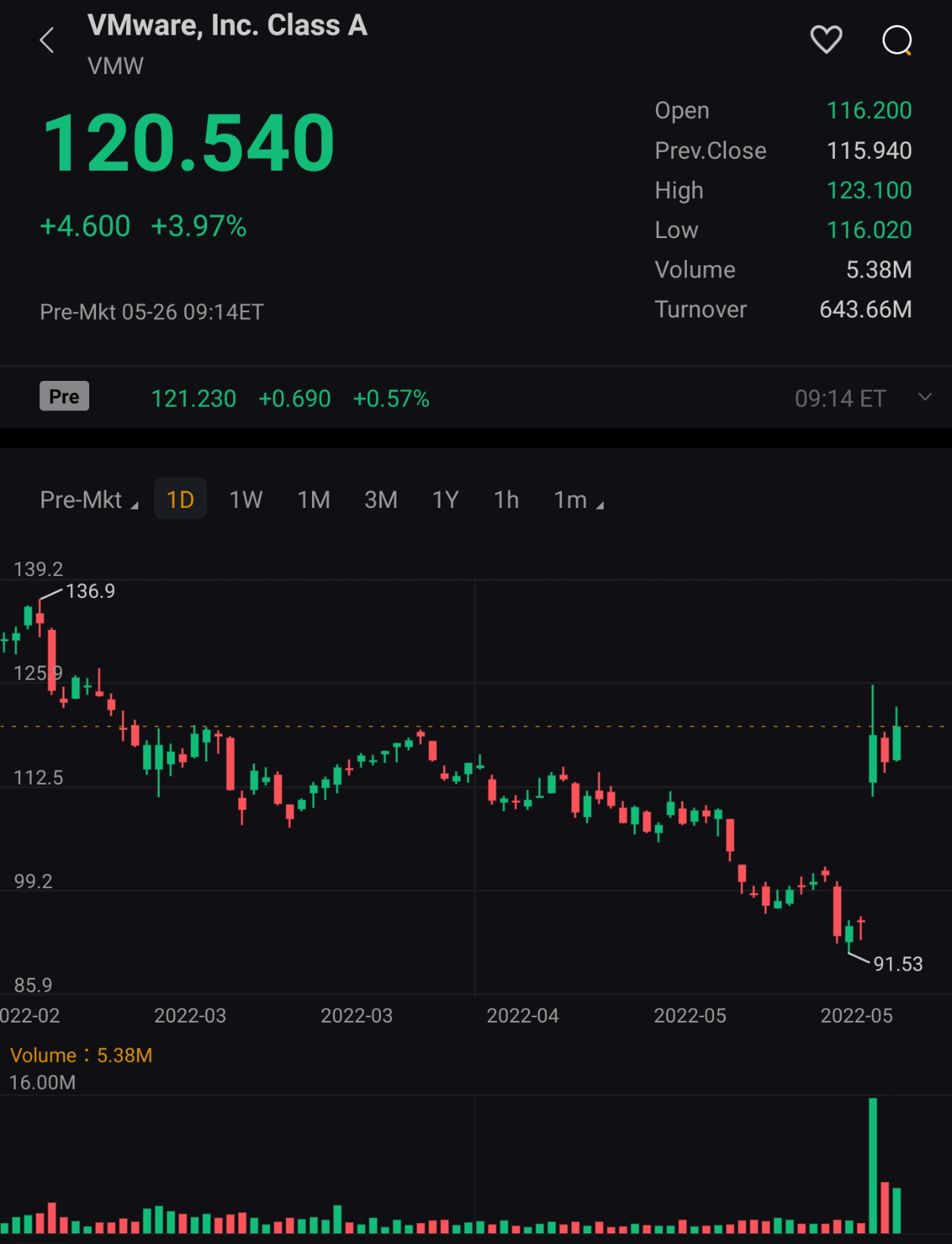This screenshot has height=1244, width=952.
Task: Tap pre-market change +0.690
Action: coord(295,398)
